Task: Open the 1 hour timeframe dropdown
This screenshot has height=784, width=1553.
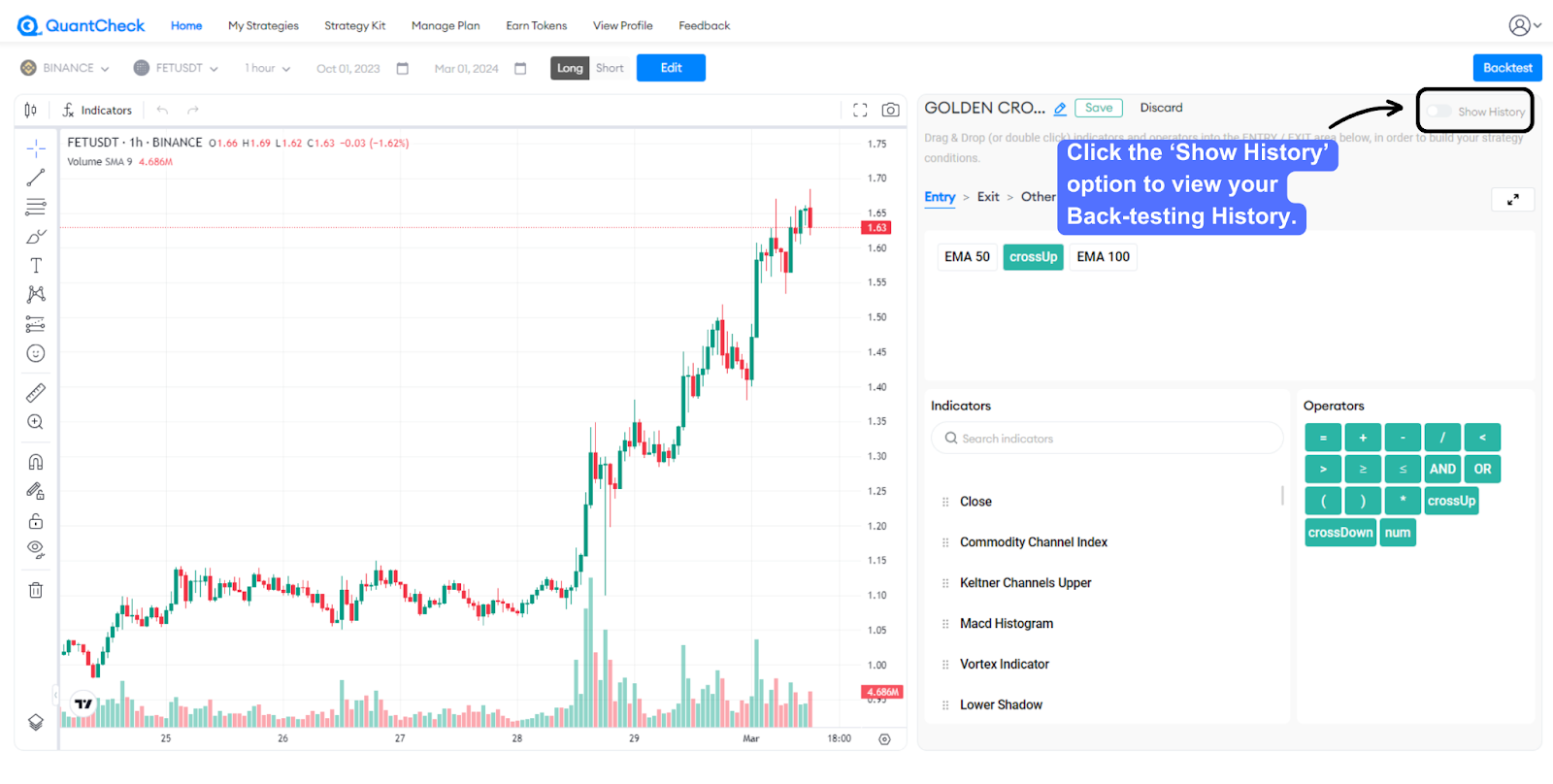Action: click(267, 68)
